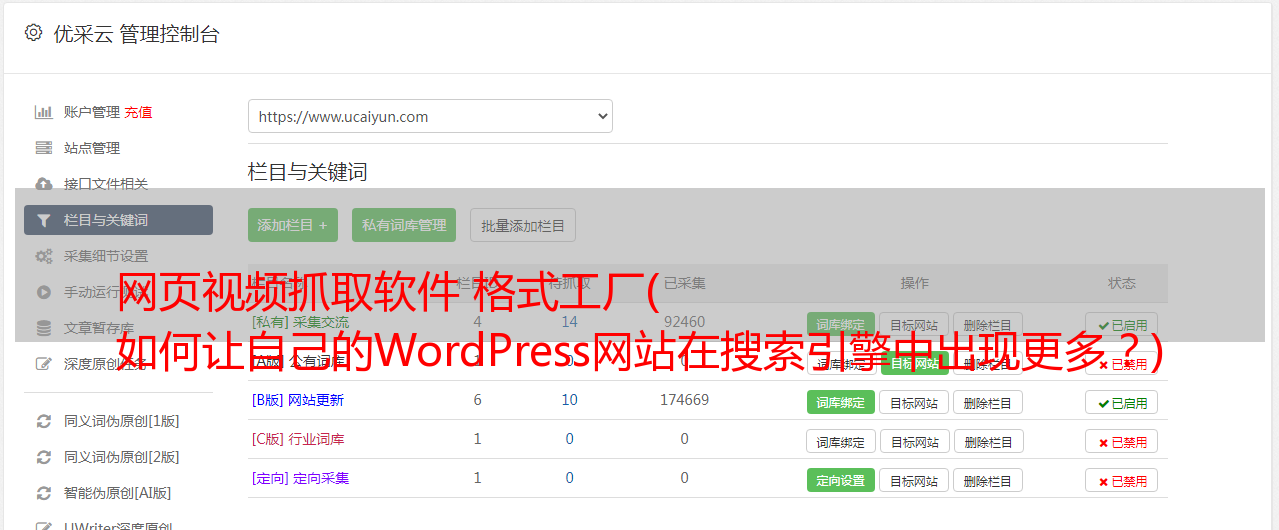Open 站点管理 in the sidebar
Image resolution: width=1279 pixels, height=530 pixels.
pyautogui.click(x=92, y=148)
